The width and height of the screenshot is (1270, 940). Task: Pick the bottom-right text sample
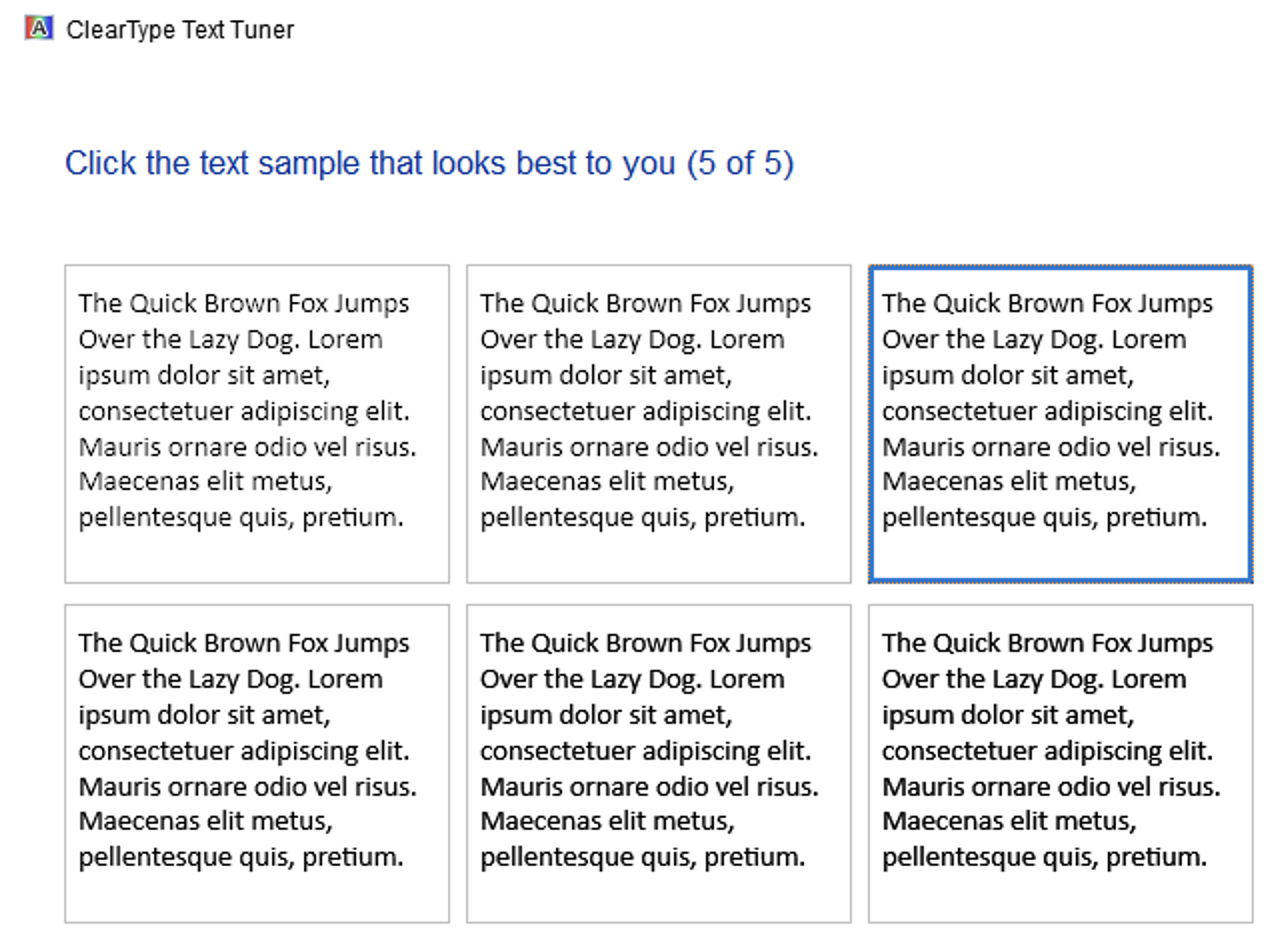1060,762
